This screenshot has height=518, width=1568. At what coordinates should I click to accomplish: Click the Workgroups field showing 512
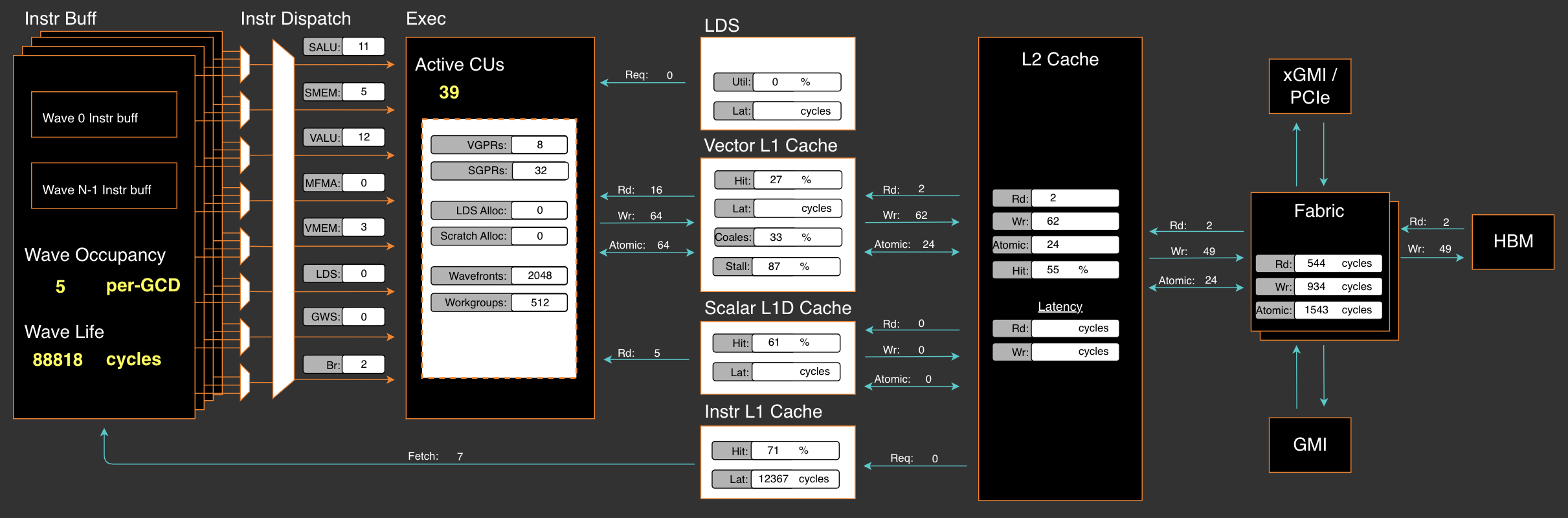tap(539, 302)
